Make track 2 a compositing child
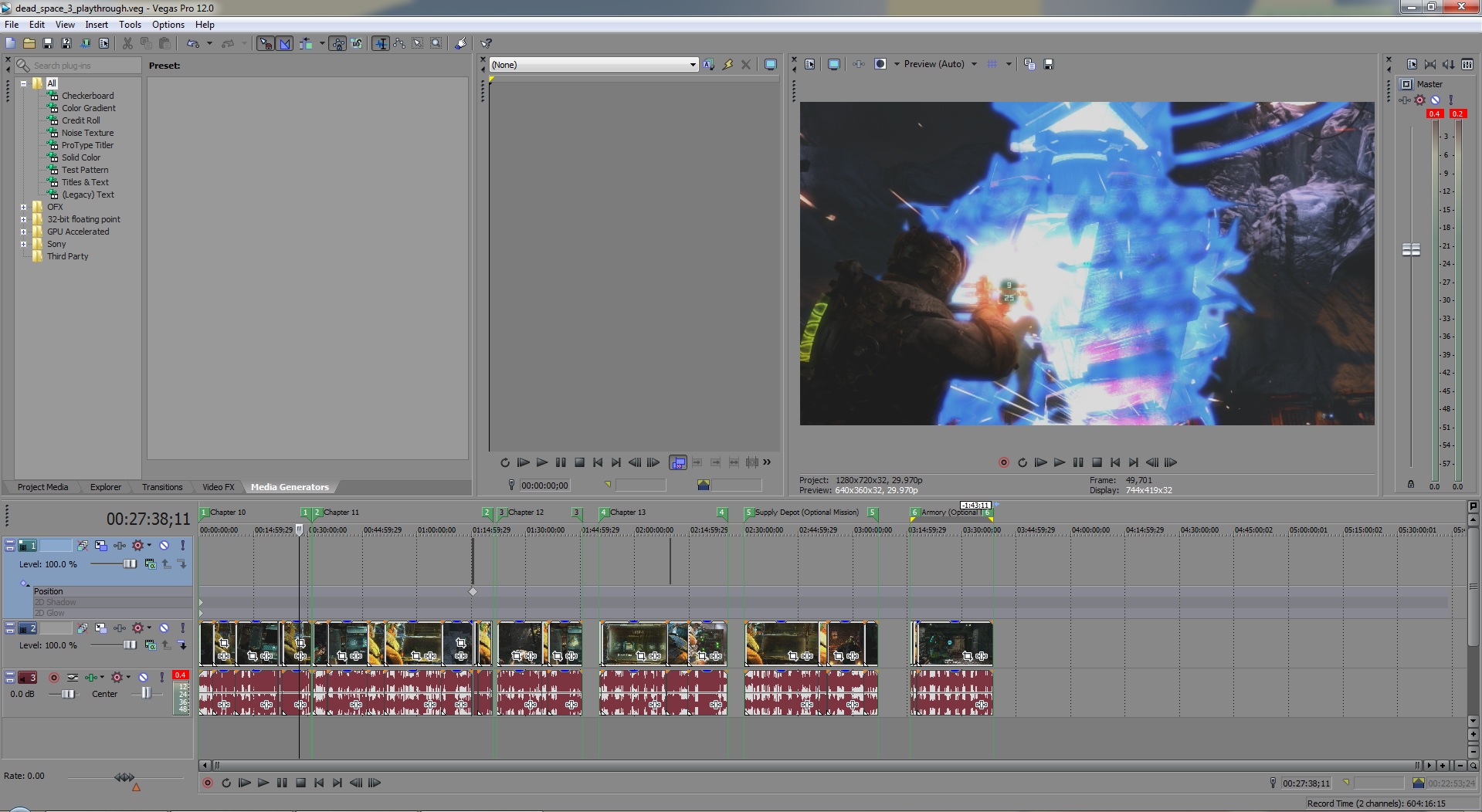Image resolution: width=1482 pixels, height=812 pixels. point(182,645)
